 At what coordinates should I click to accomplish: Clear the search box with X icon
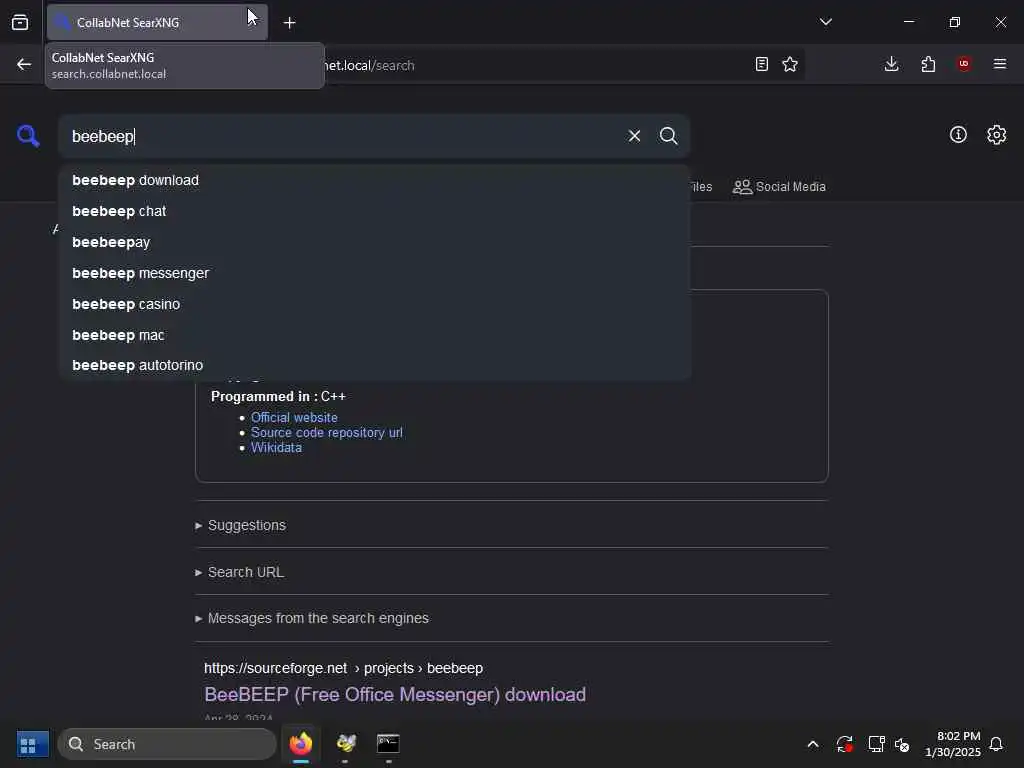(x=634, y=136)
